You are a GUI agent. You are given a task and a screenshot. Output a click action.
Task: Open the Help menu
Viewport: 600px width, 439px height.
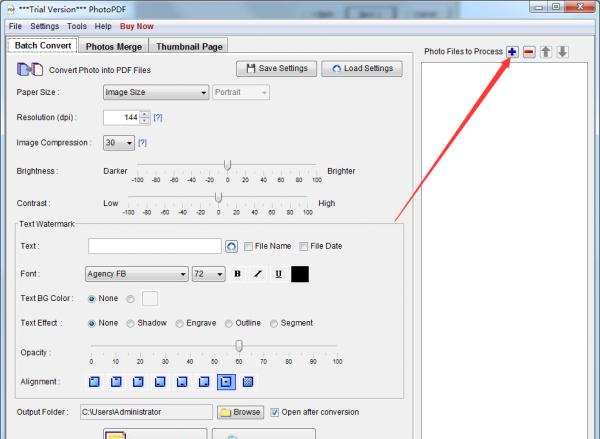(x=103, y=26)
